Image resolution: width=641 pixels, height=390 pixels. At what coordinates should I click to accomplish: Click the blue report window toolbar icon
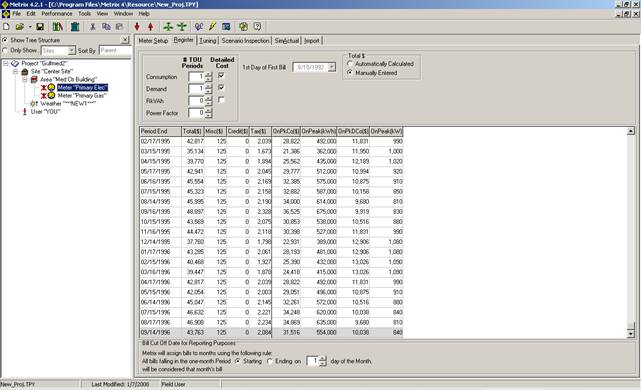(226, 27)
